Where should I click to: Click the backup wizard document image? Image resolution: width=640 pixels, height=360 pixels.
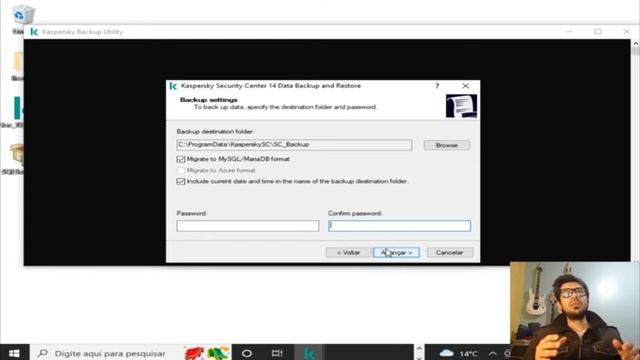461,106
